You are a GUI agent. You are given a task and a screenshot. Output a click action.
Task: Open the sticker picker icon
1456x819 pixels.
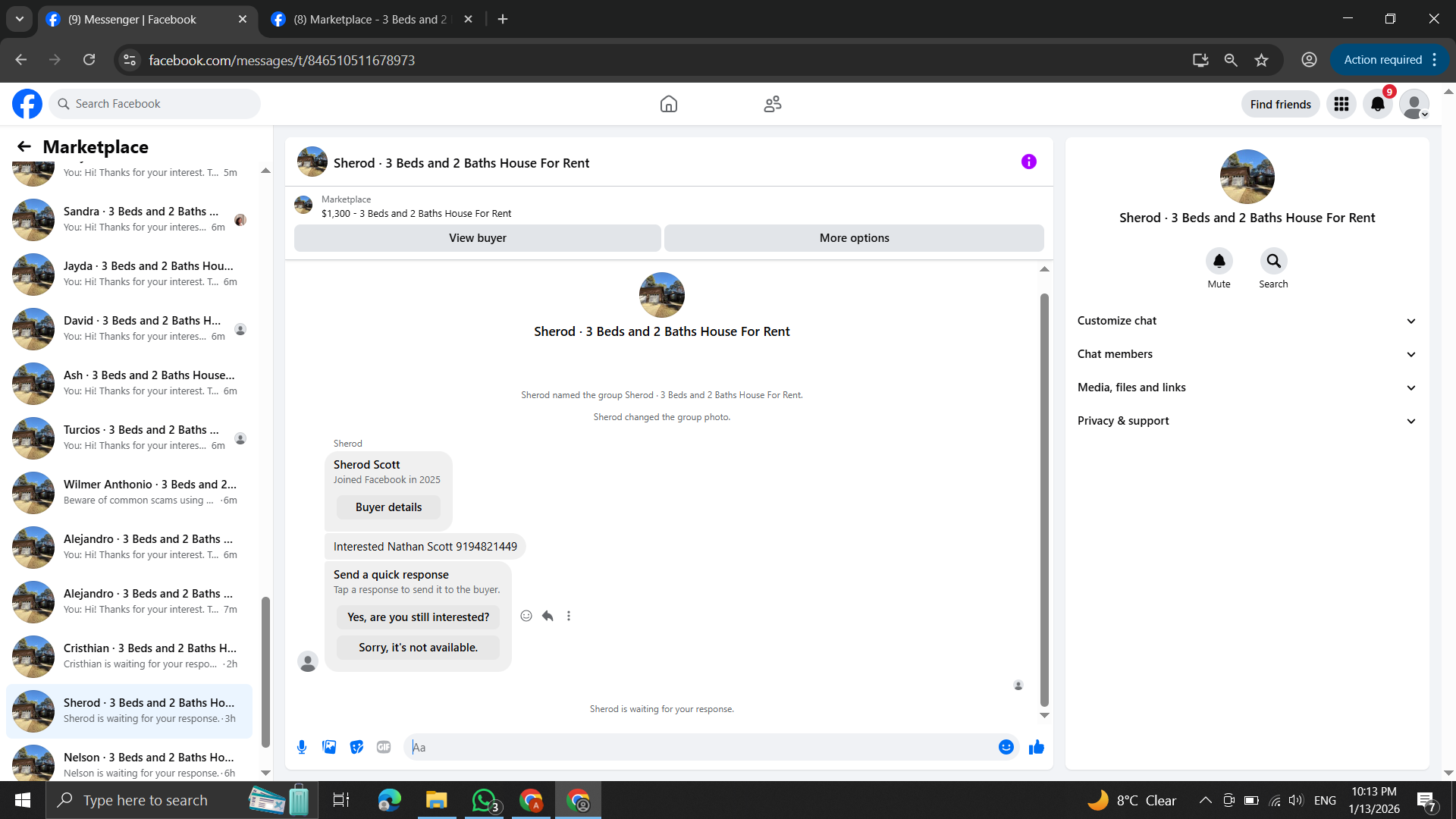(x=356, y=747)
